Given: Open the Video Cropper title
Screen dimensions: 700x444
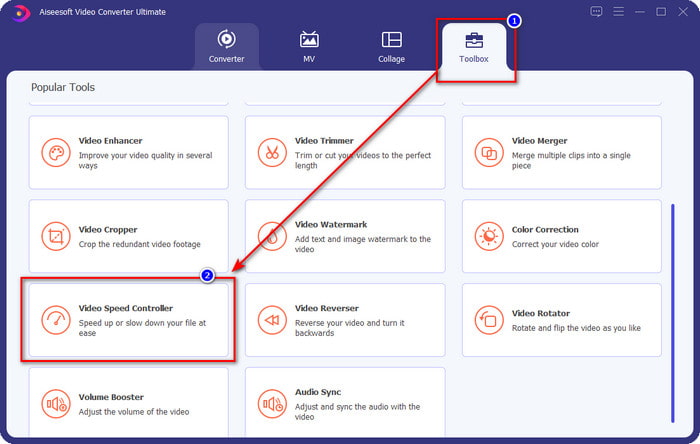Looking at the screenshot, I should tap(108, 229).
